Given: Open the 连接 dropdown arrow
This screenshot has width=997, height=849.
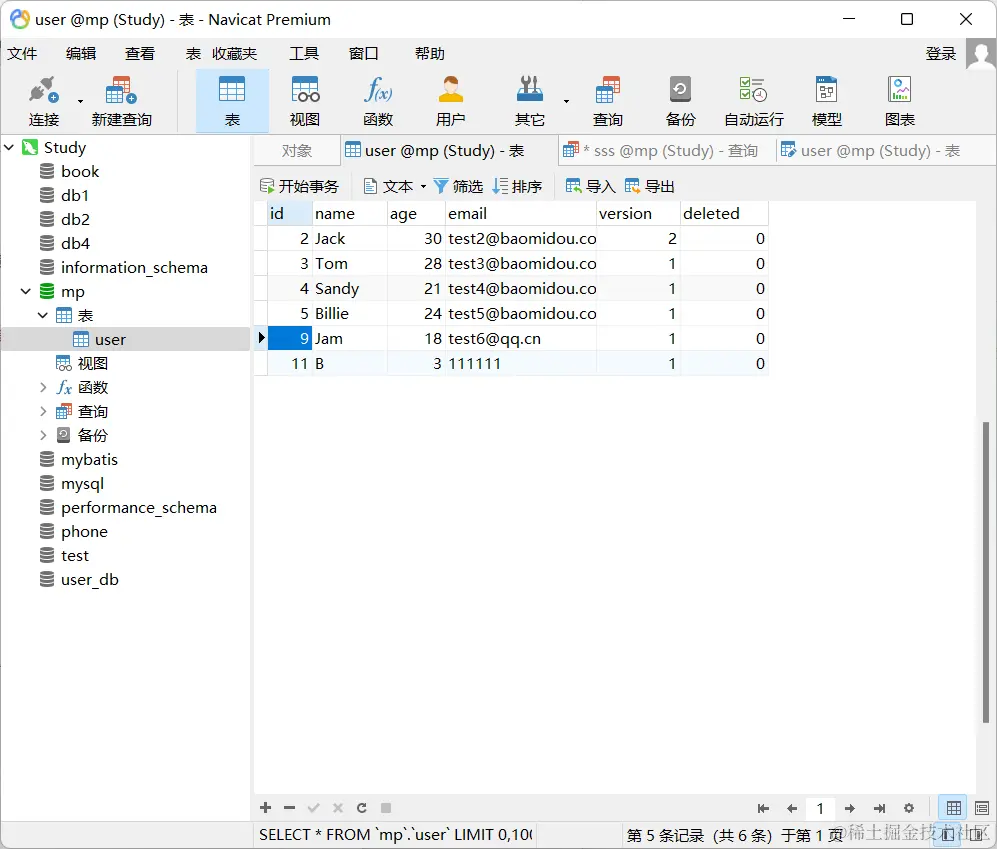Looking at the screenshot, I should [80, 101].
